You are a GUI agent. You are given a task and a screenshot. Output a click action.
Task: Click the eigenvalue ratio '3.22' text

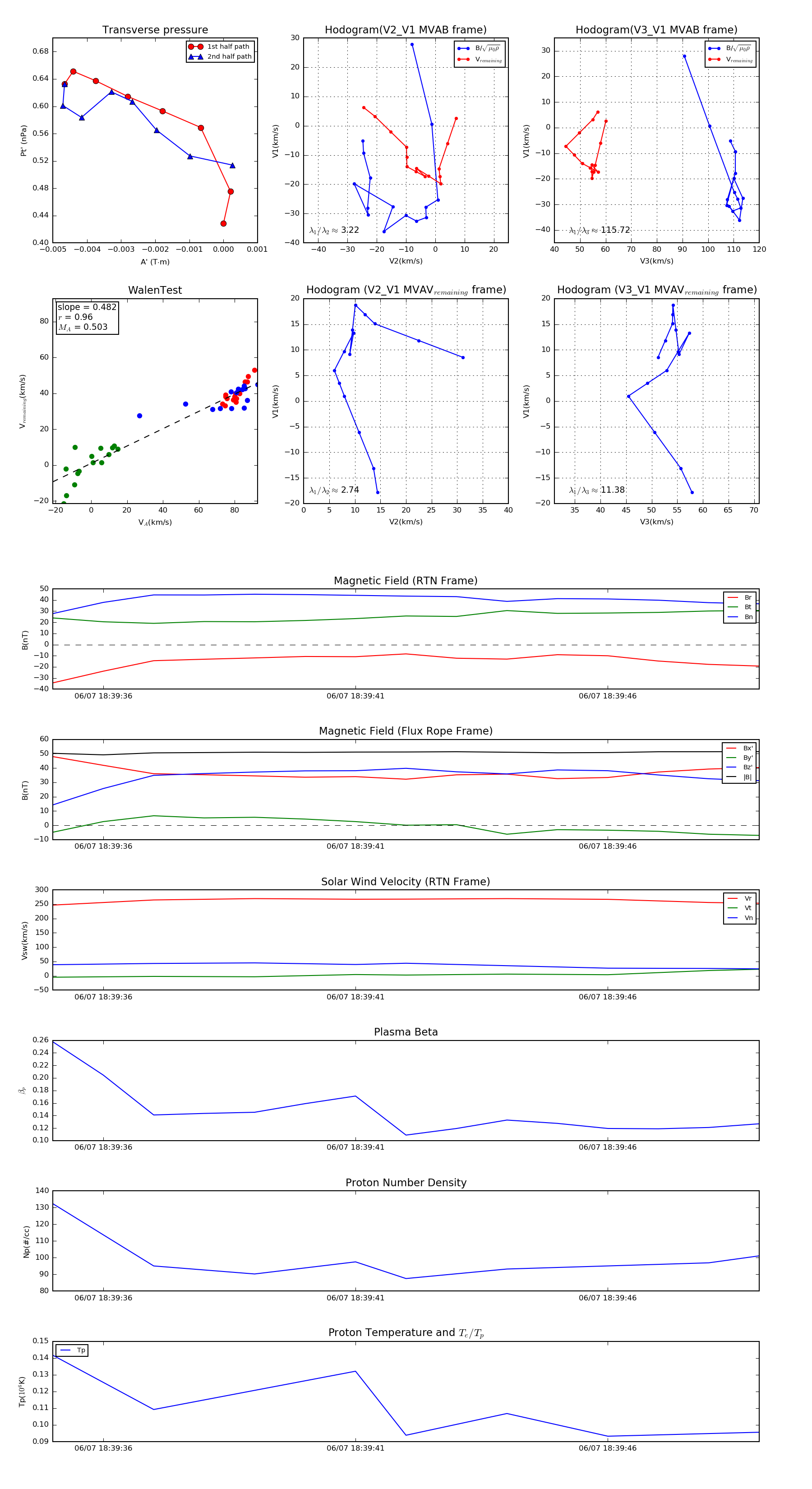pyautogui.click(x=350, y=230)
